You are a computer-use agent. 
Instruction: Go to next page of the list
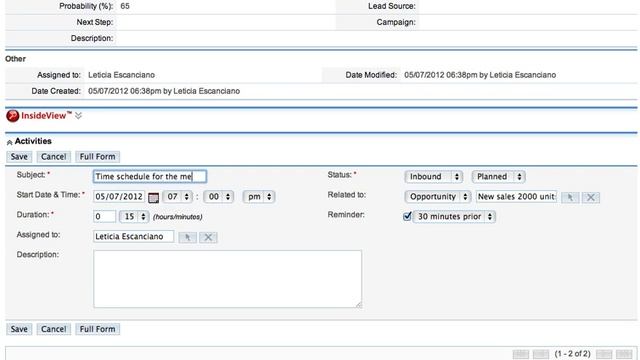pyautogui.click(x=604, y=354)
